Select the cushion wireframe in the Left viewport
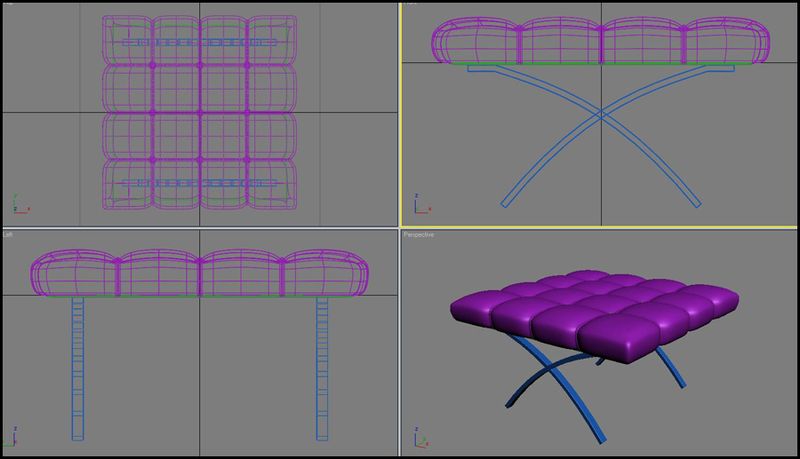The height and width of the screenshot is (459, 800). [x=199, y=273]
